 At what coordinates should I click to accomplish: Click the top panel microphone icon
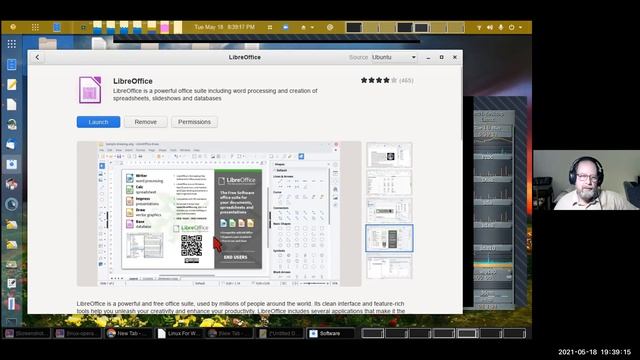coord(501,27)
